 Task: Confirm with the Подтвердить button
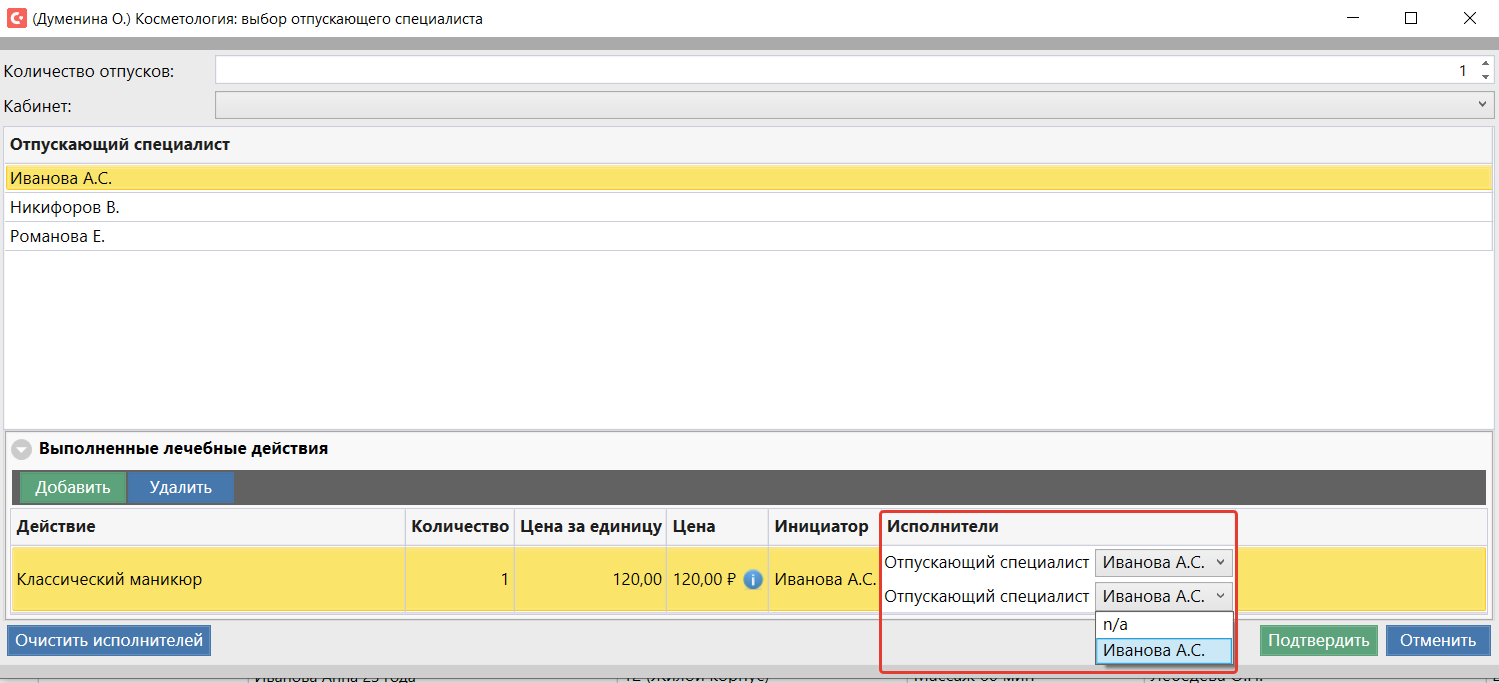click(1318, 641)
